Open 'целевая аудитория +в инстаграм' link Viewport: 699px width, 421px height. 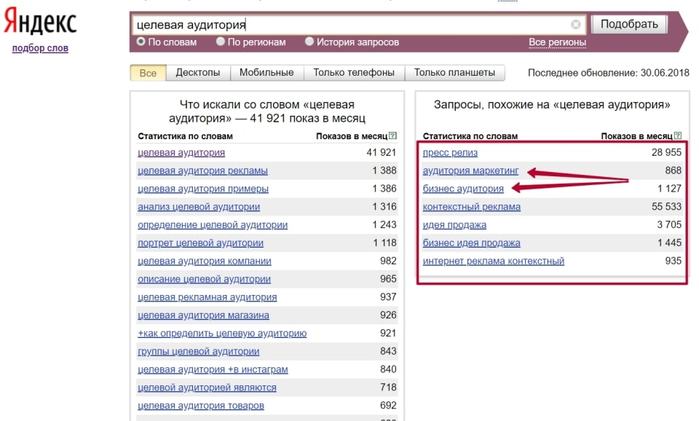[213, 370]
